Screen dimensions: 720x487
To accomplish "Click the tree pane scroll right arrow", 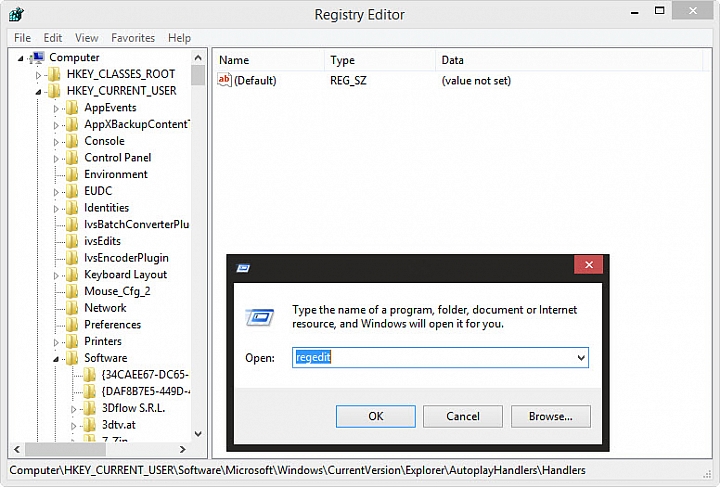I will click(183, 449).
